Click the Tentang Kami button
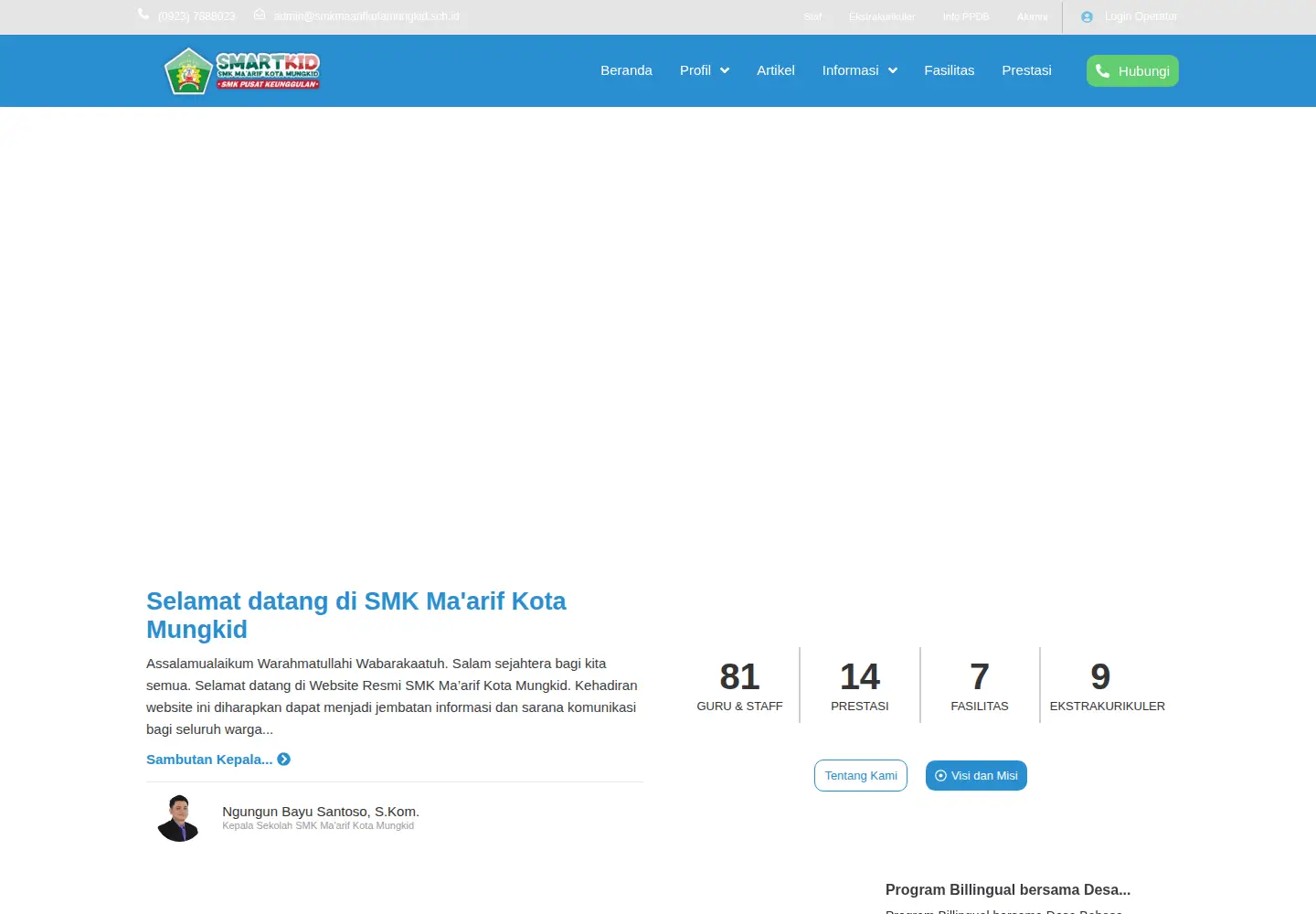1316x914 pixels. [x=861, y=776]
